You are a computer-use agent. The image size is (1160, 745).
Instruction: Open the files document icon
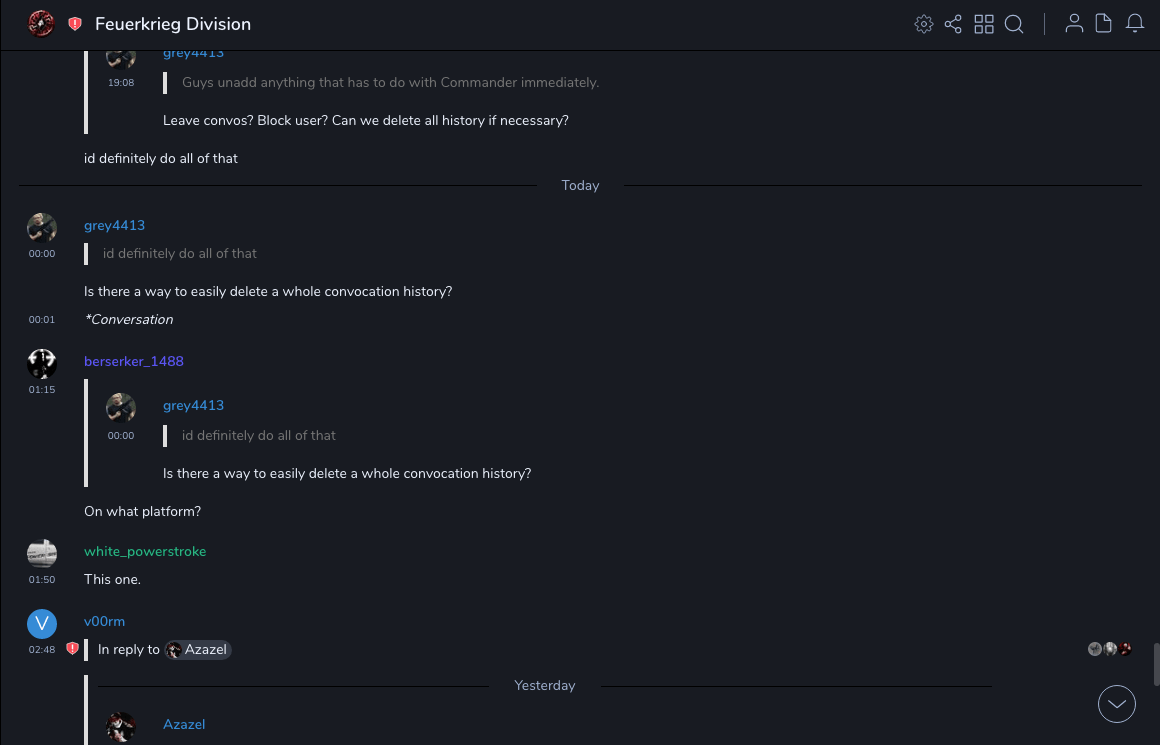click(x=1104, y=24)
